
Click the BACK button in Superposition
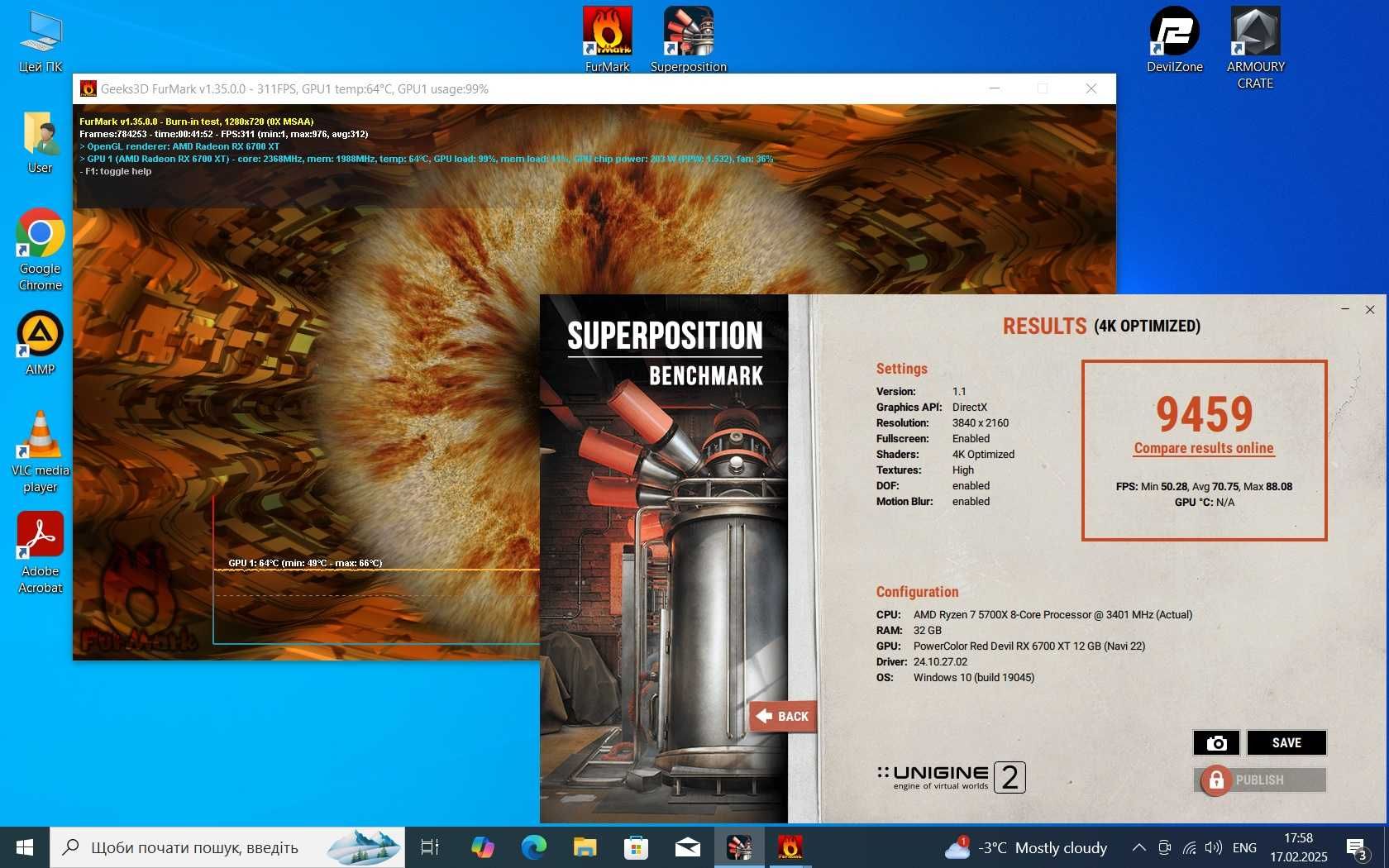[x=783, y=716]
